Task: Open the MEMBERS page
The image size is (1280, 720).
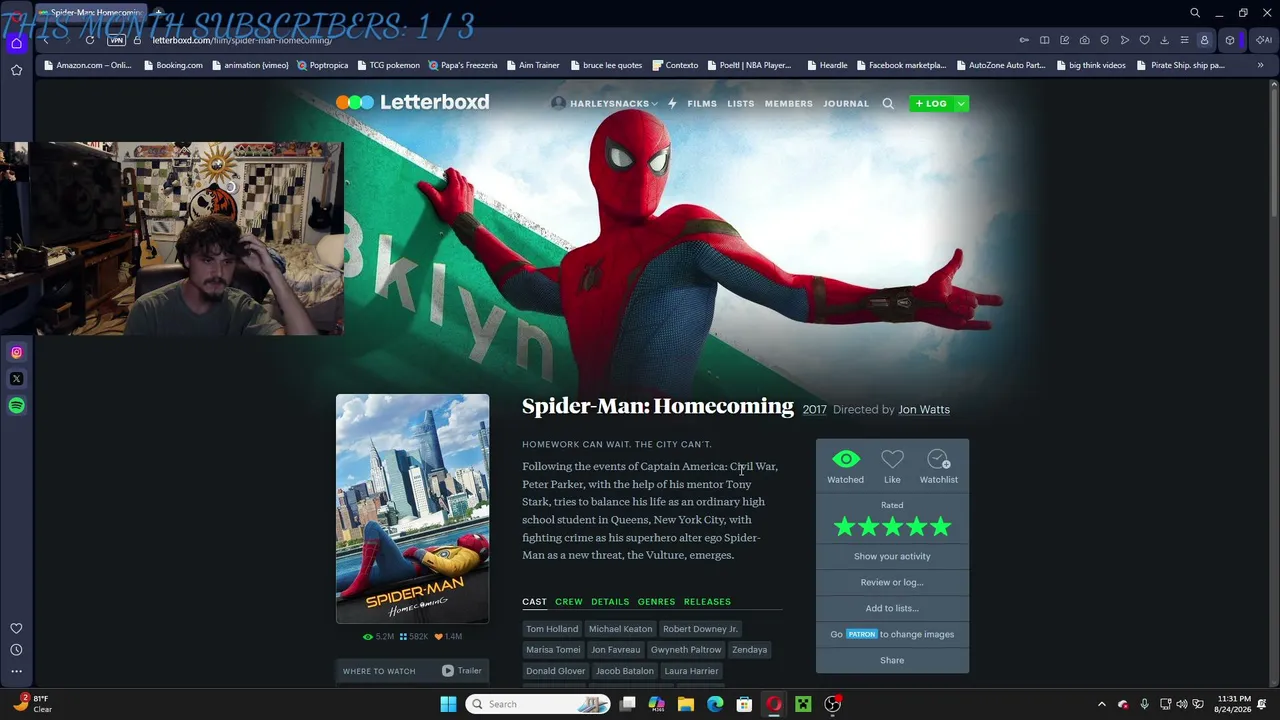Action: coord(789,104)
